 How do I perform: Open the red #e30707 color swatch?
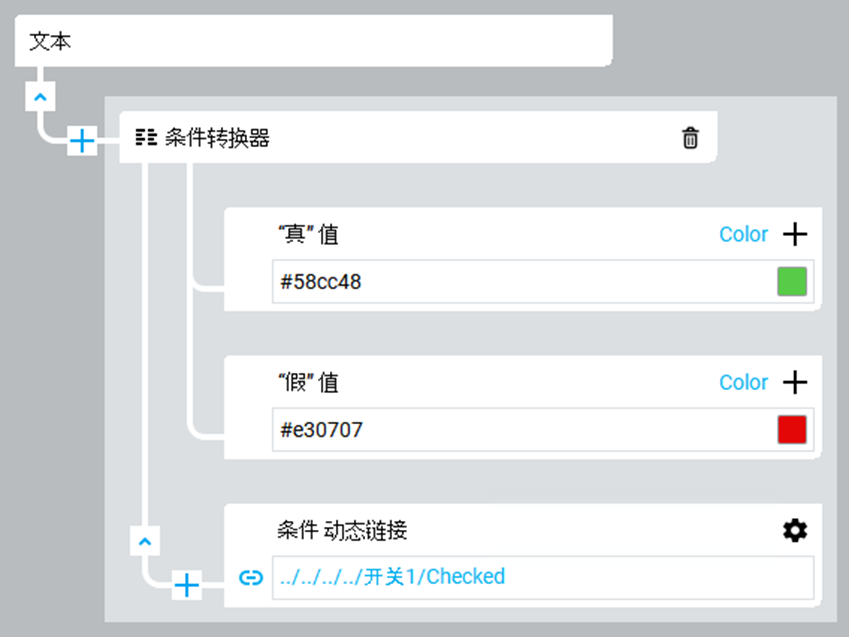pyautogui.click(x=791, y=430)
